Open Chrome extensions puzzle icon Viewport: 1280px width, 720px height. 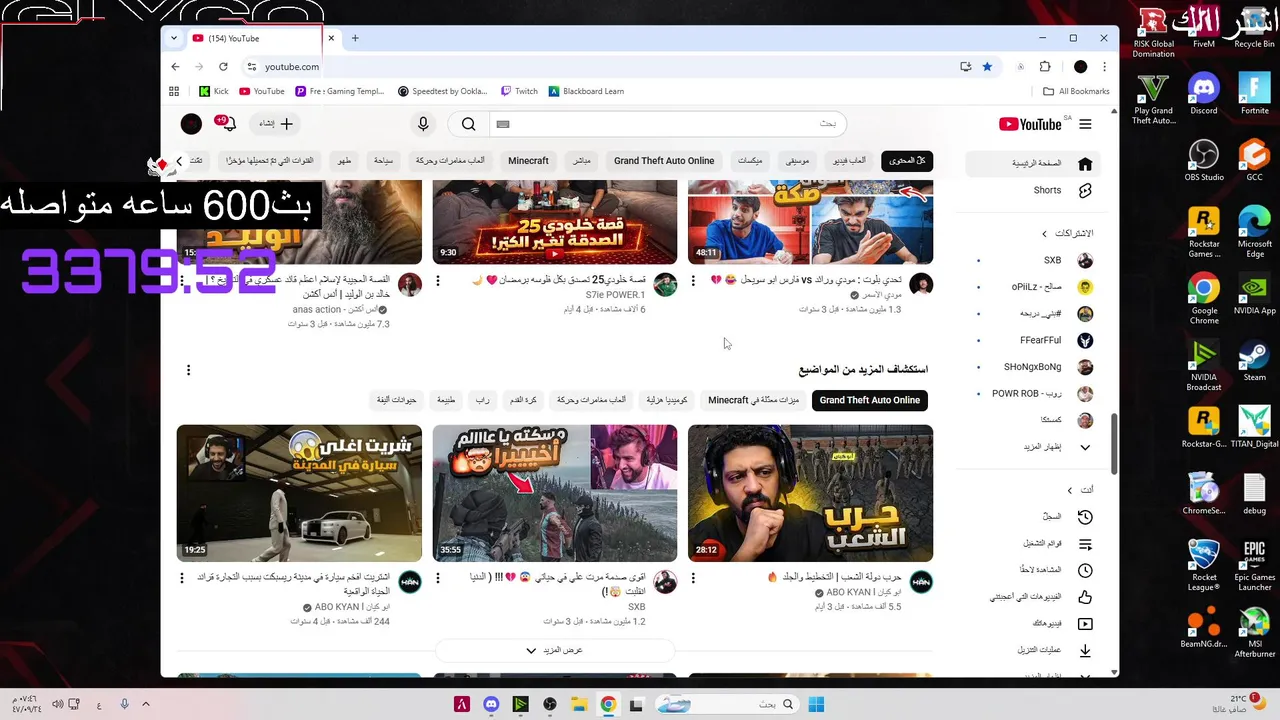tap(1045, 67)
